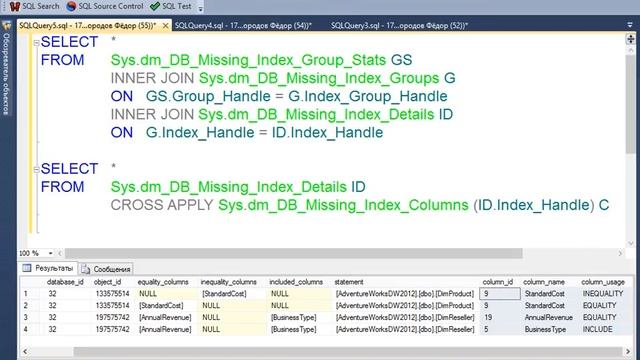Place cursor on GS.Group_Handle in the ON clause

(208, 96)
